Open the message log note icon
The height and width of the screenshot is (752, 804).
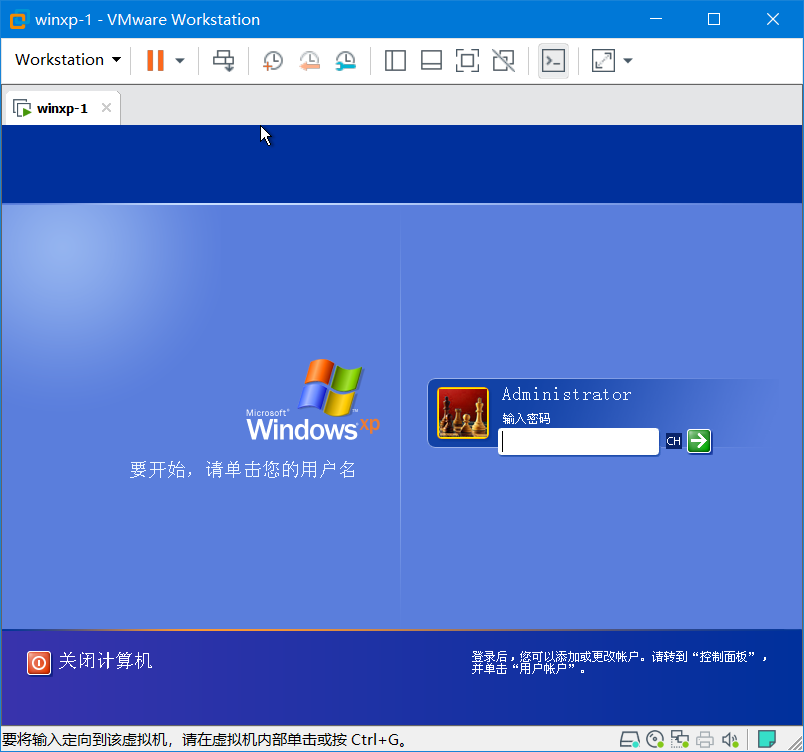click(x=767, y=739)
